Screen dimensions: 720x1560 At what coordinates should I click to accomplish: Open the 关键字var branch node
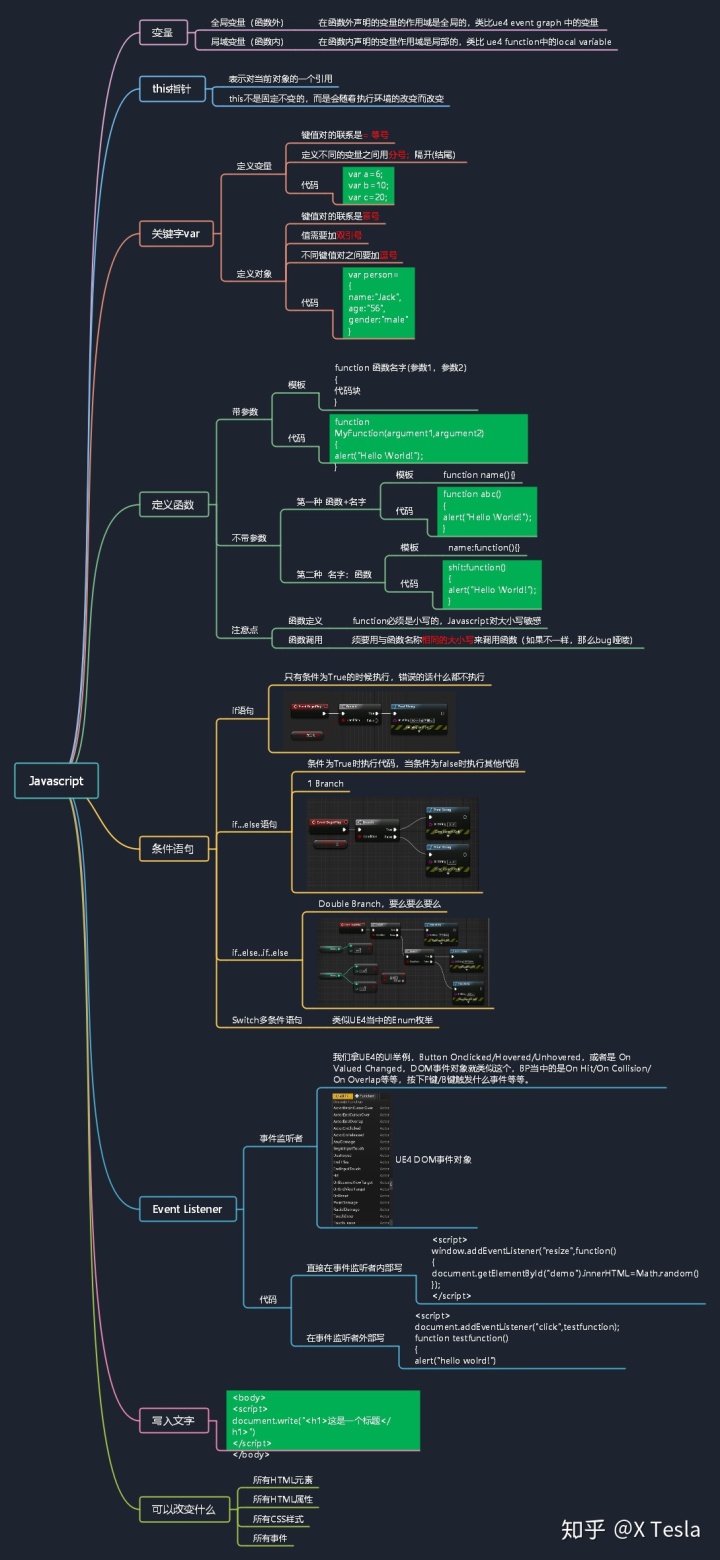pos(176,234)
